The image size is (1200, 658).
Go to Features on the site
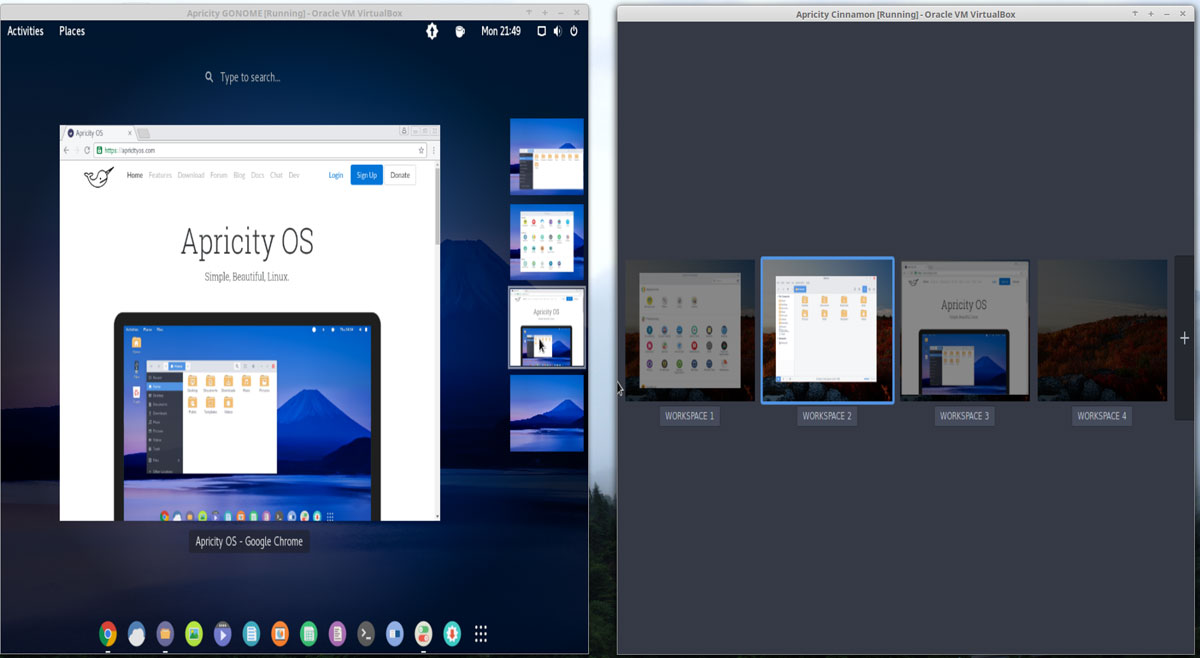(x=160, y=175)
